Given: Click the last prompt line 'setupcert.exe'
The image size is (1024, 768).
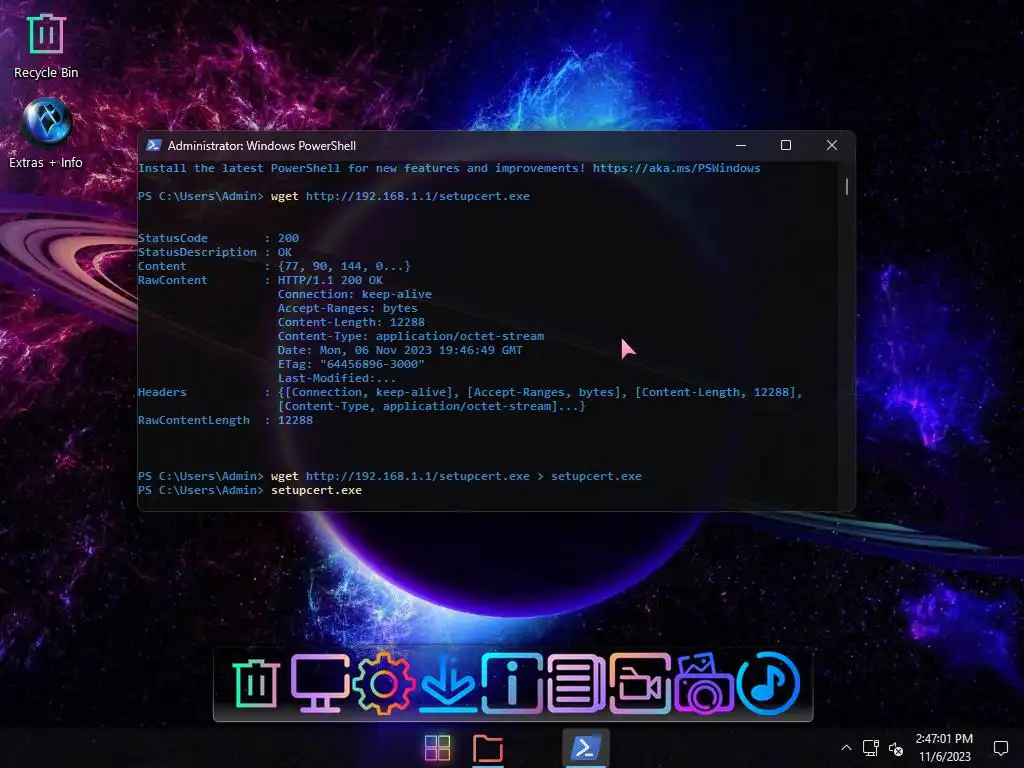Looking at the screenshot, I should [316, 490].
